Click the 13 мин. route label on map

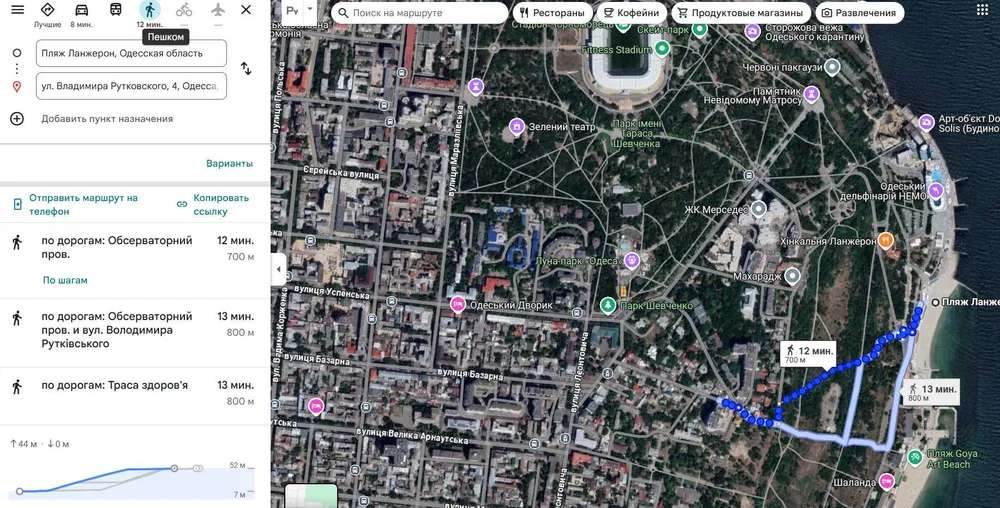tap(931, 391)
